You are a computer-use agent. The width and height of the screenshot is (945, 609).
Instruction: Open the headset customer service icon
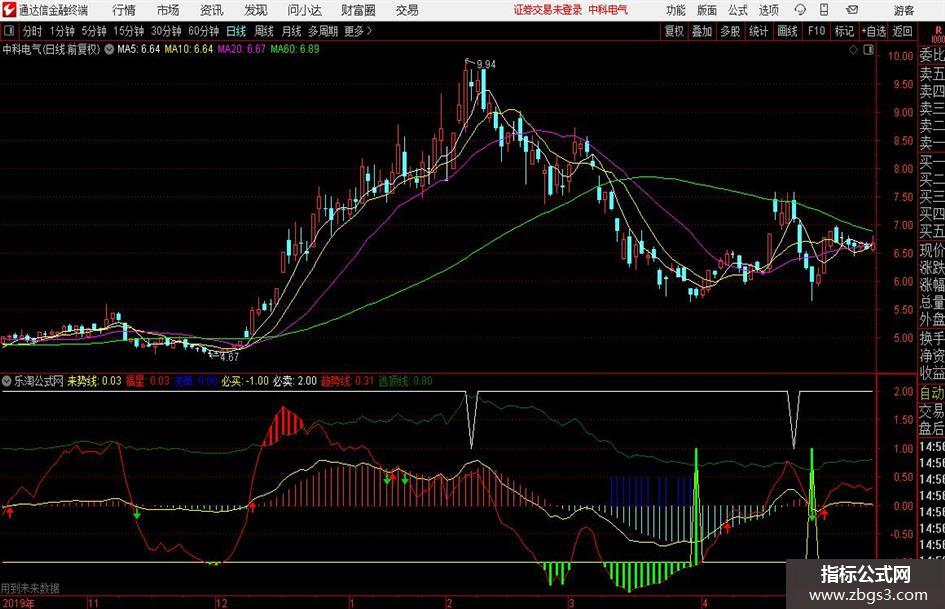800,10
